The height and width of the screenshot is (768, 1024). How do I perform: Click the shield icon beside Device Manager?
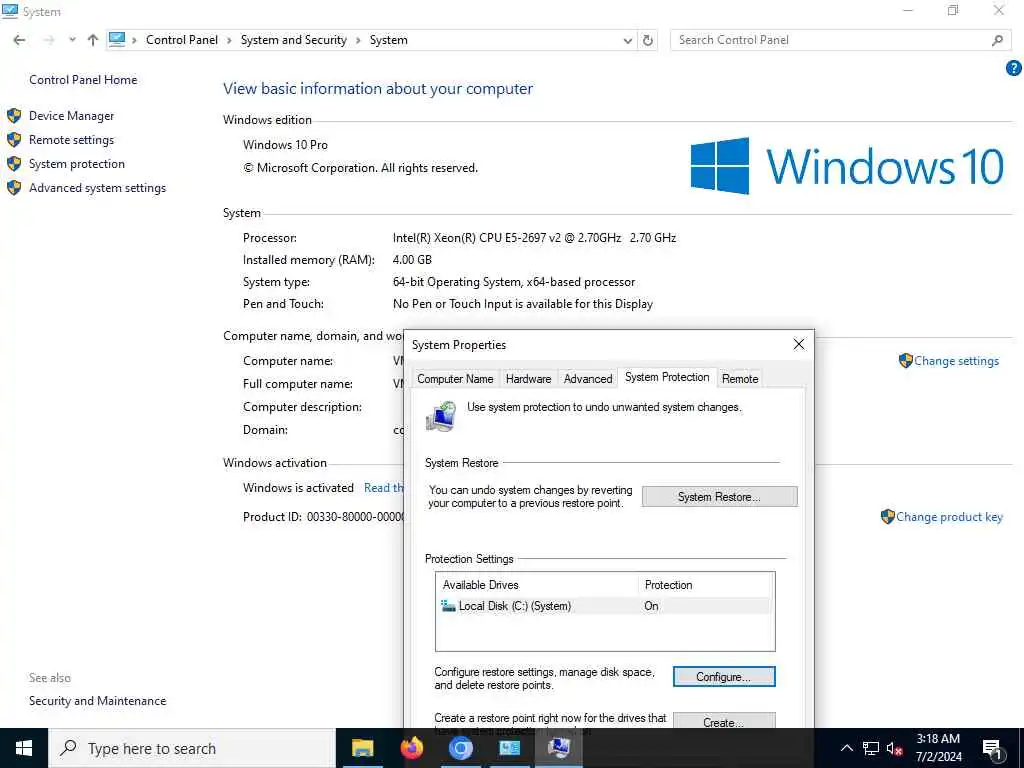(14, 116)
